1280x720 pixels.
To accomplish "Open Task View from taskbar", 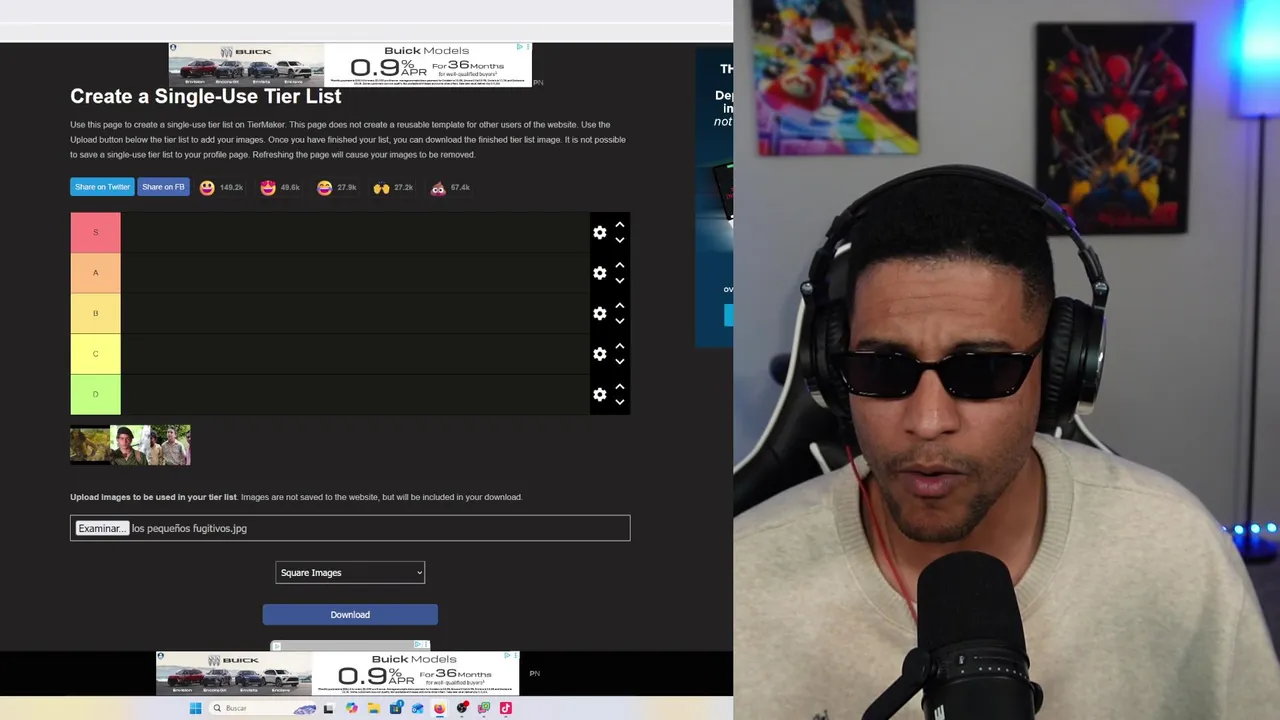I will [328, 708].
